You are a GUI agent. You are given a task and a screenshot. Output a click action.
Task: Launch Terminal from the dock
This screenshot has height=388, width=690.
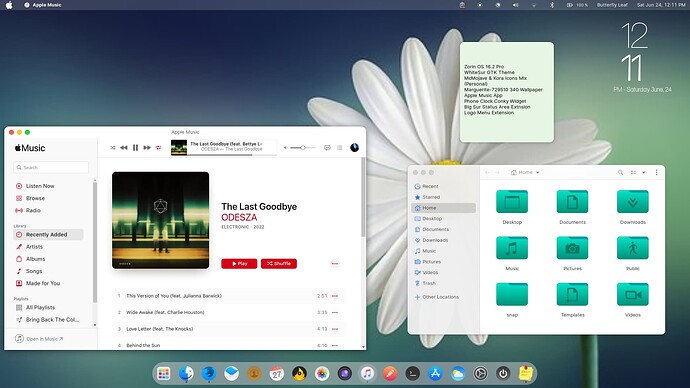coord(412,373)
